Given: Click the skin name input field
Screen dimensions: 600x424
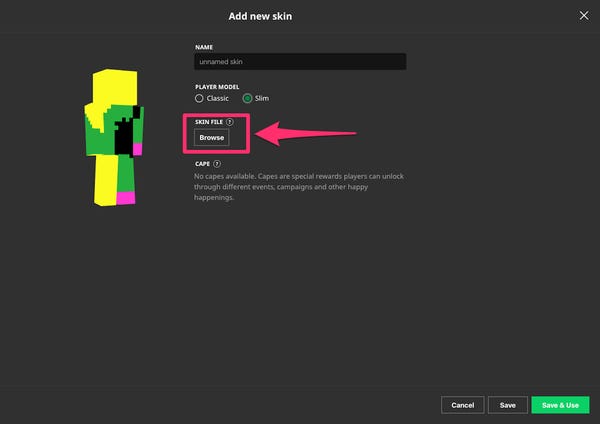Looking at the screenshot, I should coord(300,62).
